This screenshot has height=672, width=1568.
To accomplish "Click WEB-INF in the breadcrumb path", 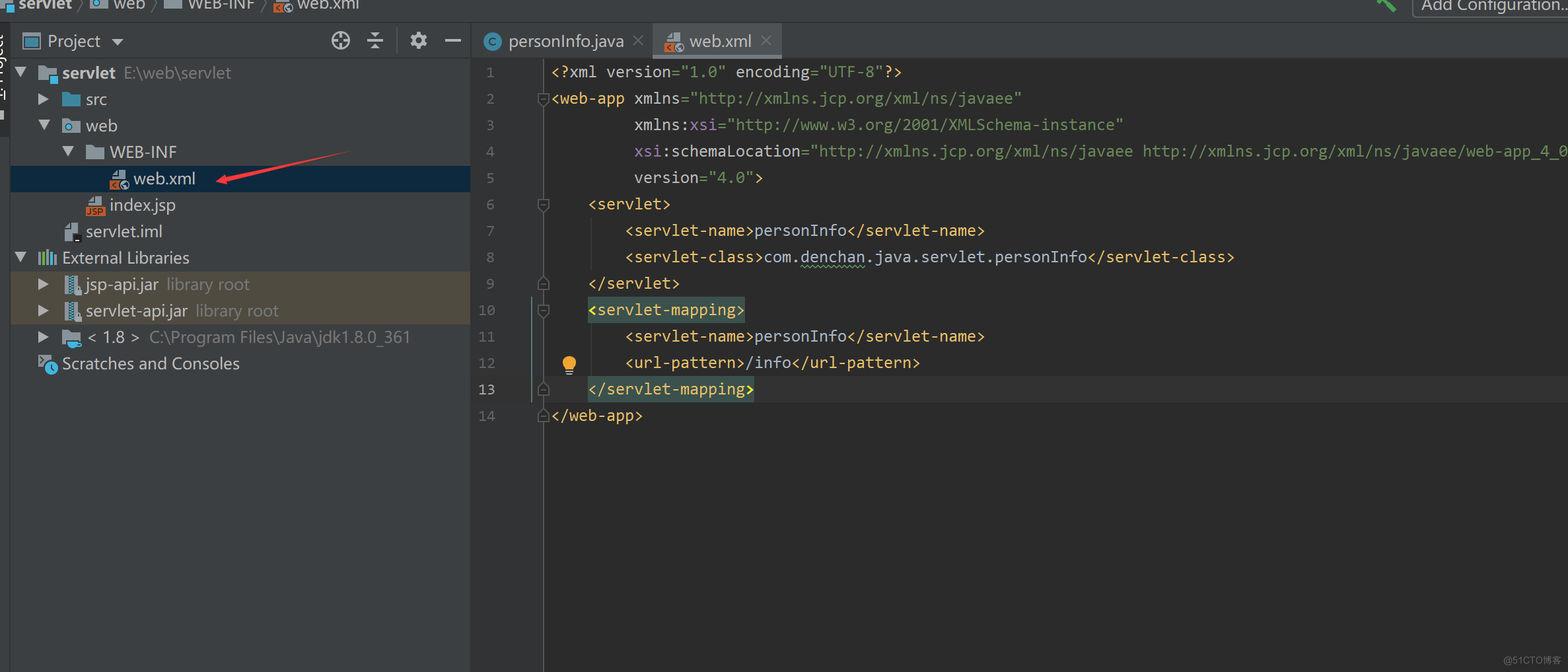I will click(x=221, y=5).
